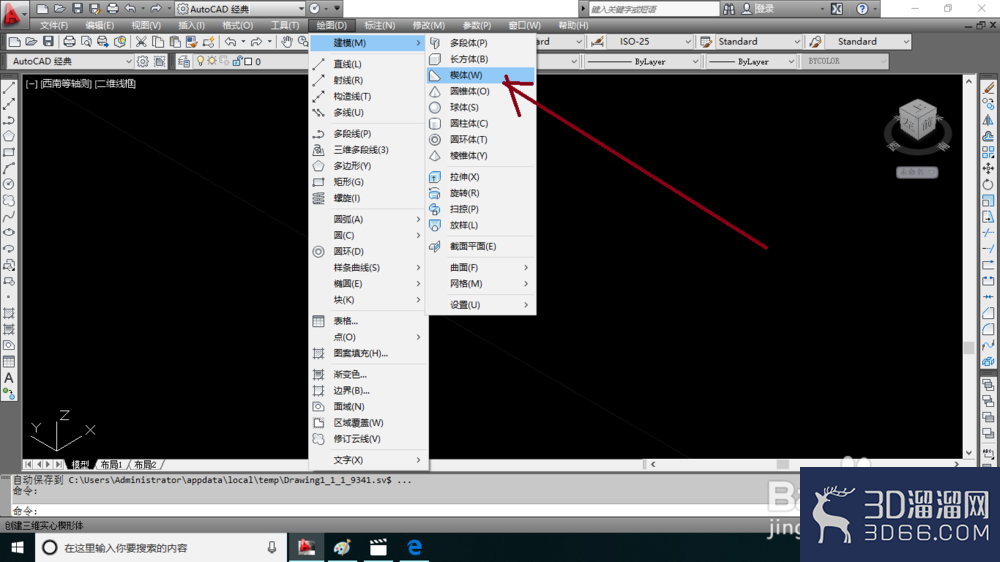This screenshot has height=562, width=1000.
Task: Select the Wedge (楔体) menu item
Action: (x=480, y=75)
